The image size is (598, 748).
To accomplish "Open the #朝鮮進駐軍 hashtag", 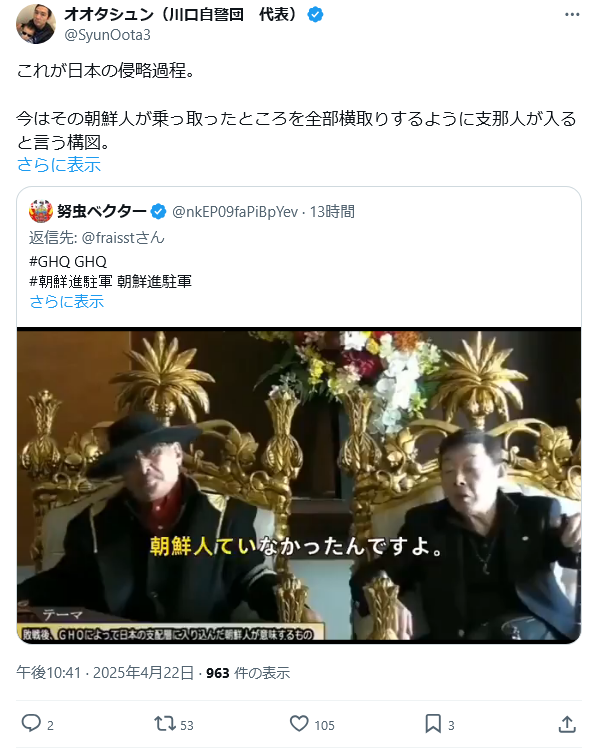I will [71, 281].
